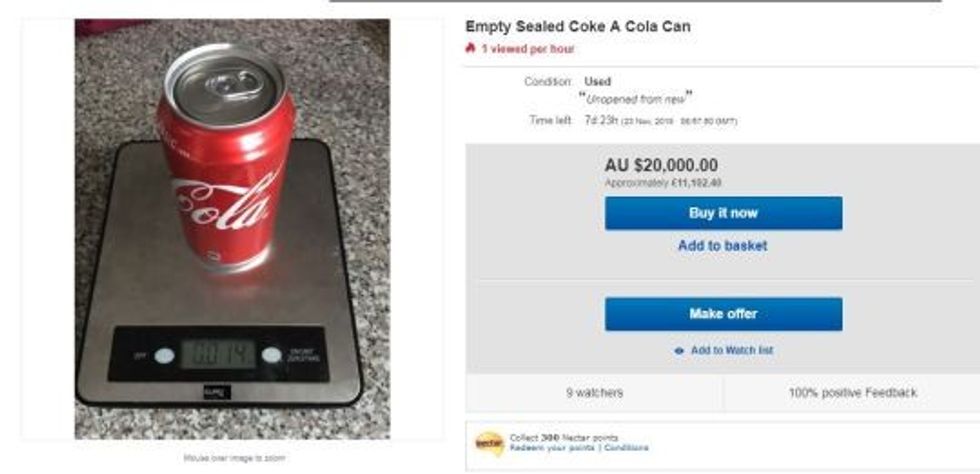Image resolution: width=980 pixels, height=474 pixels.
Task: Open the Redeem your points link
Action: tap(553, 447)
